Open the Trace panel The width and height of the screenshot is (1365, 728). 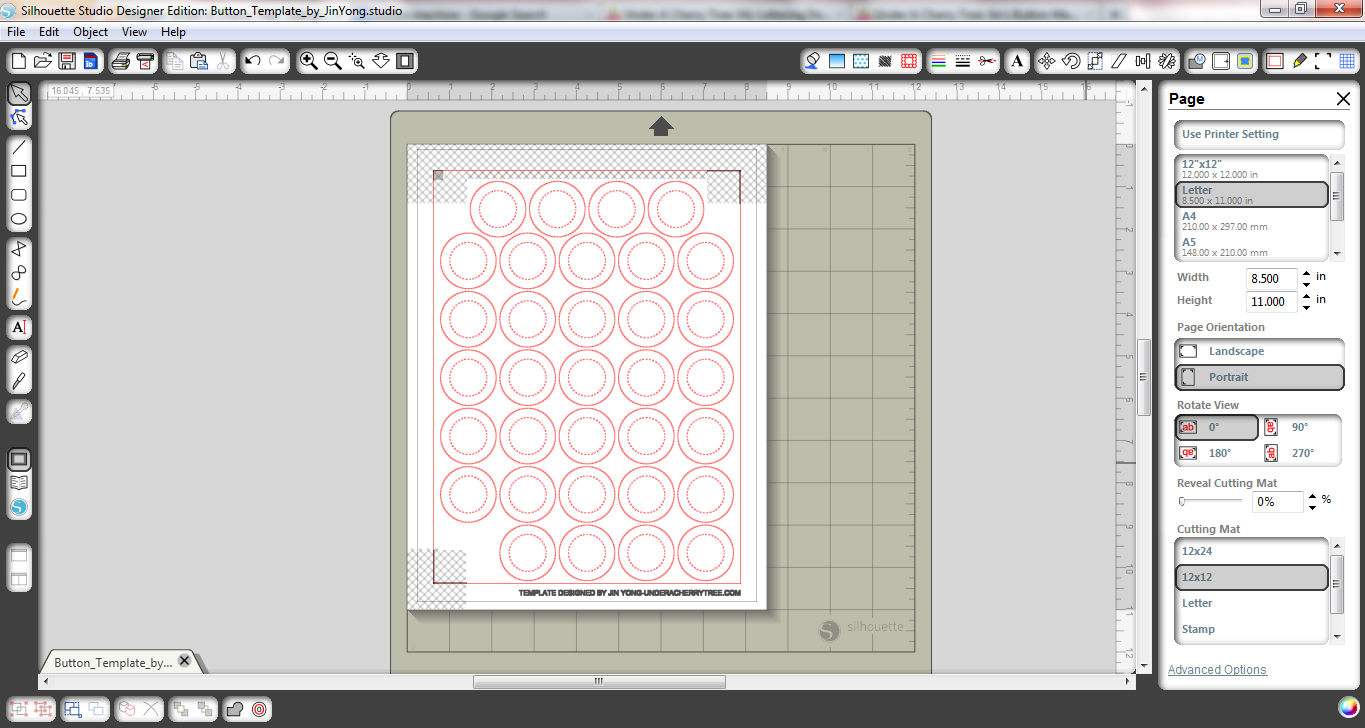click(x=1244, y=61)
